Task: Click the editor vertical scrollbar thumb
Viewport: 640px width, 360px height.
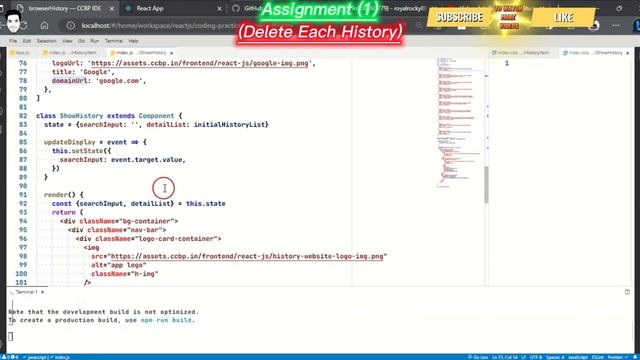Action: (x=486, y=184)
